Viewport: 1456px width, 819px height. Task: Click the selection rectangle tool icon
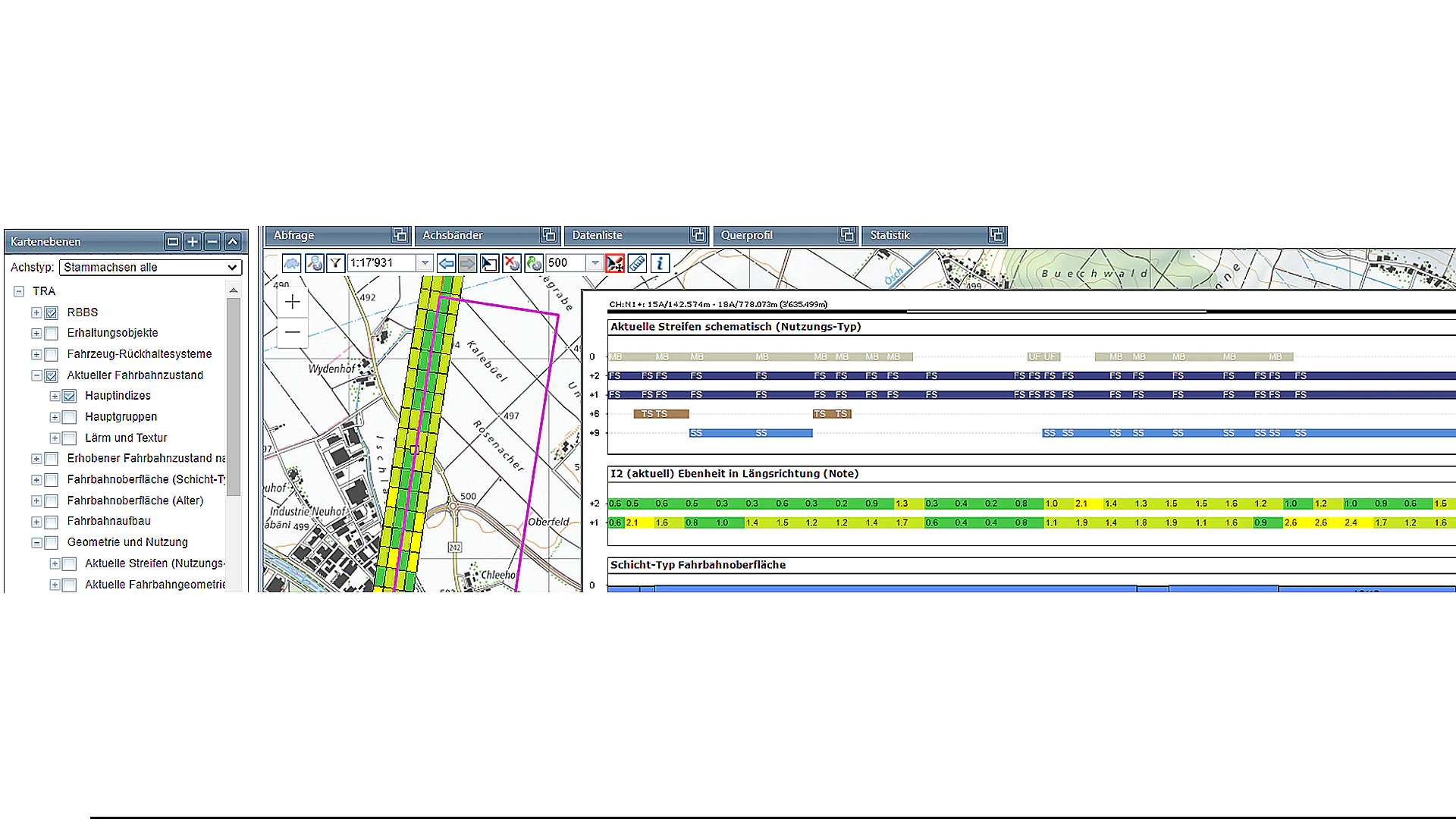(x=489, y=263)
